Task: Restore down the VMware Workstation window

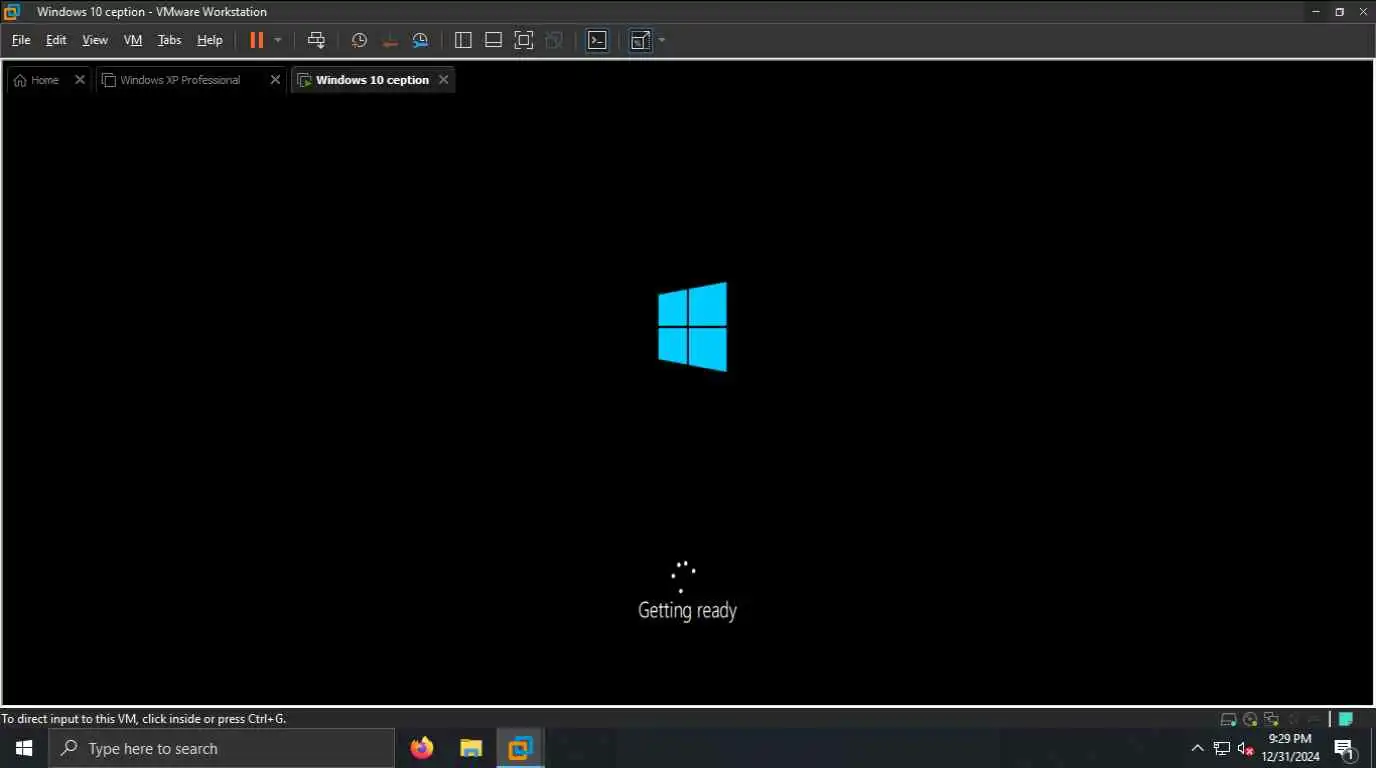Action: [x=1339, y=12]
